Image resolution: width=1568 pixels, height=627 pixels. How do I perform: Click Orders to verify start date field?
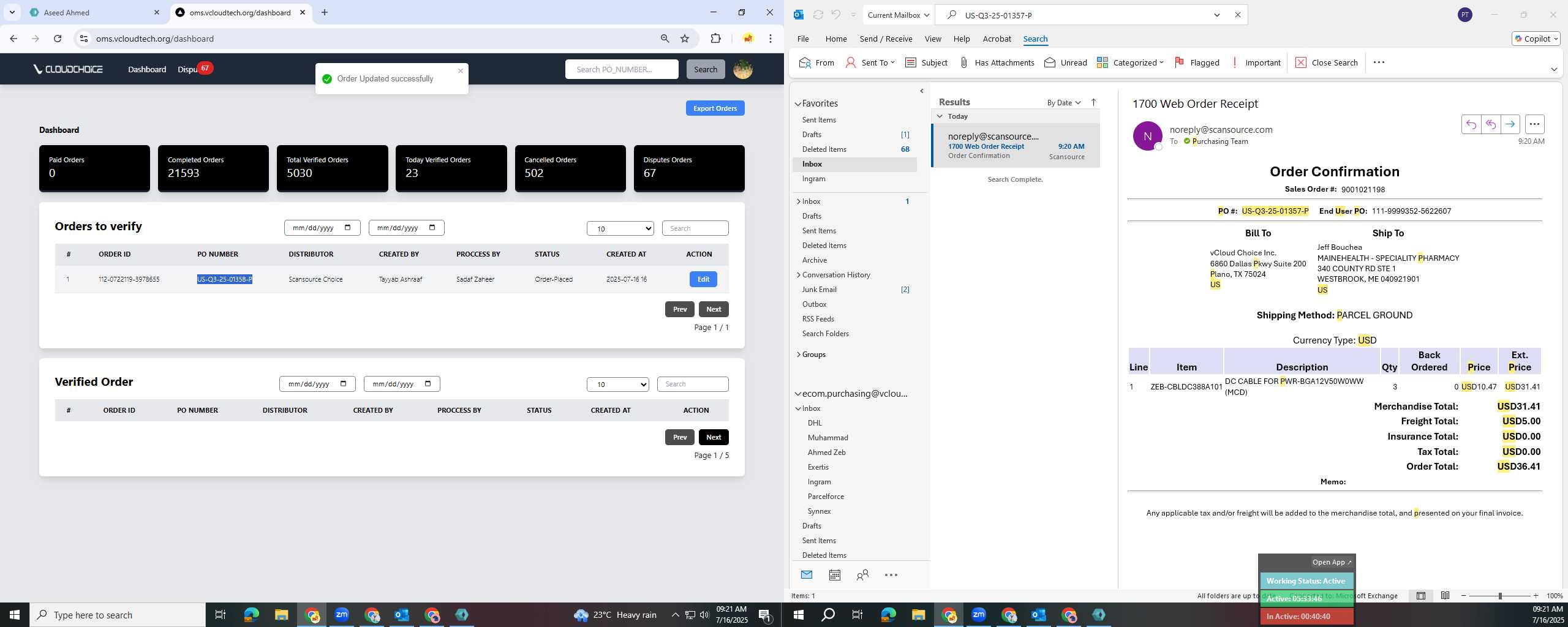(x=322, y=228)
